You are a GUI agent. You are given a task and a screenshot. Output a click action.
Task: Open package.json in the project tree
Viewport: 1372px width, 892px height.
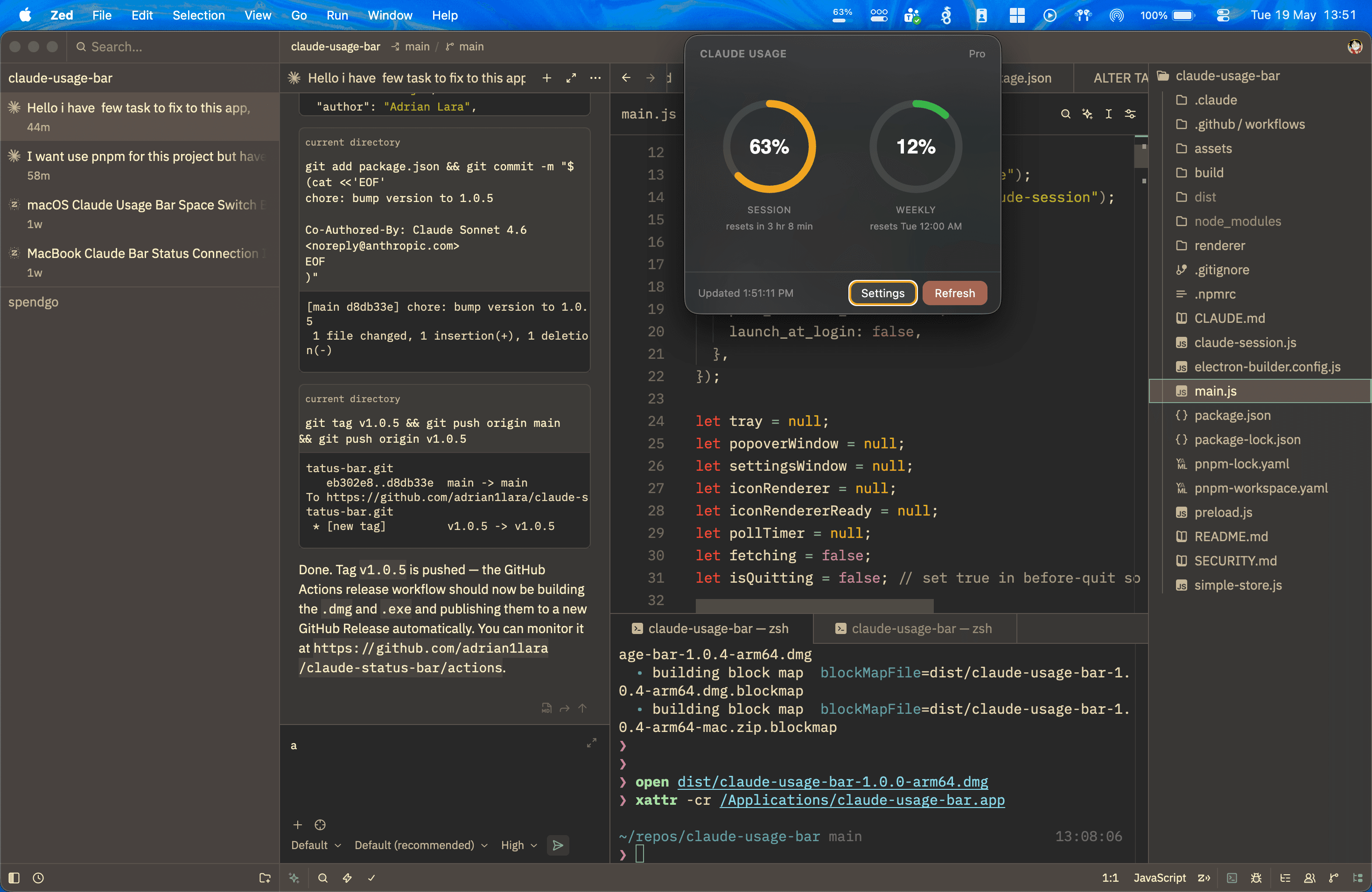[x=1232, y=415]
